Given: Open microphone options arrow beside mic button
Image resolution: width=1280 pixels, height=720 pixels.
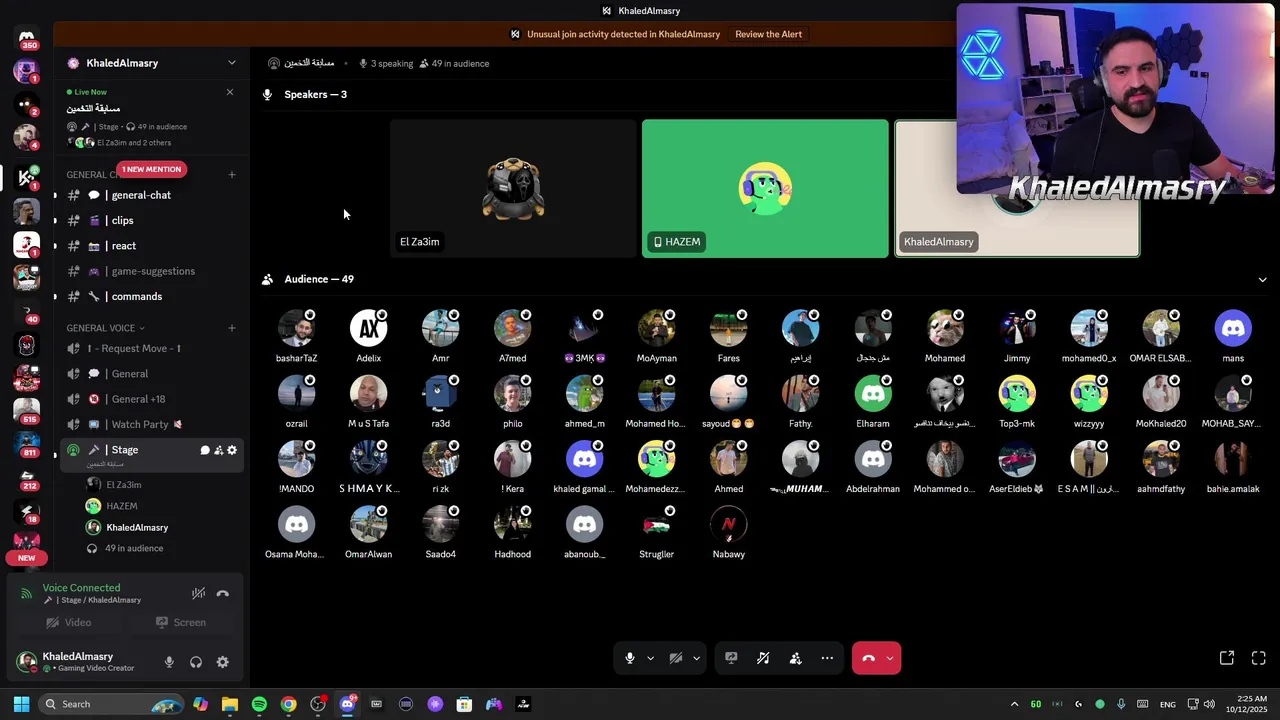Looking at the screenshot, I should [650, 658].
